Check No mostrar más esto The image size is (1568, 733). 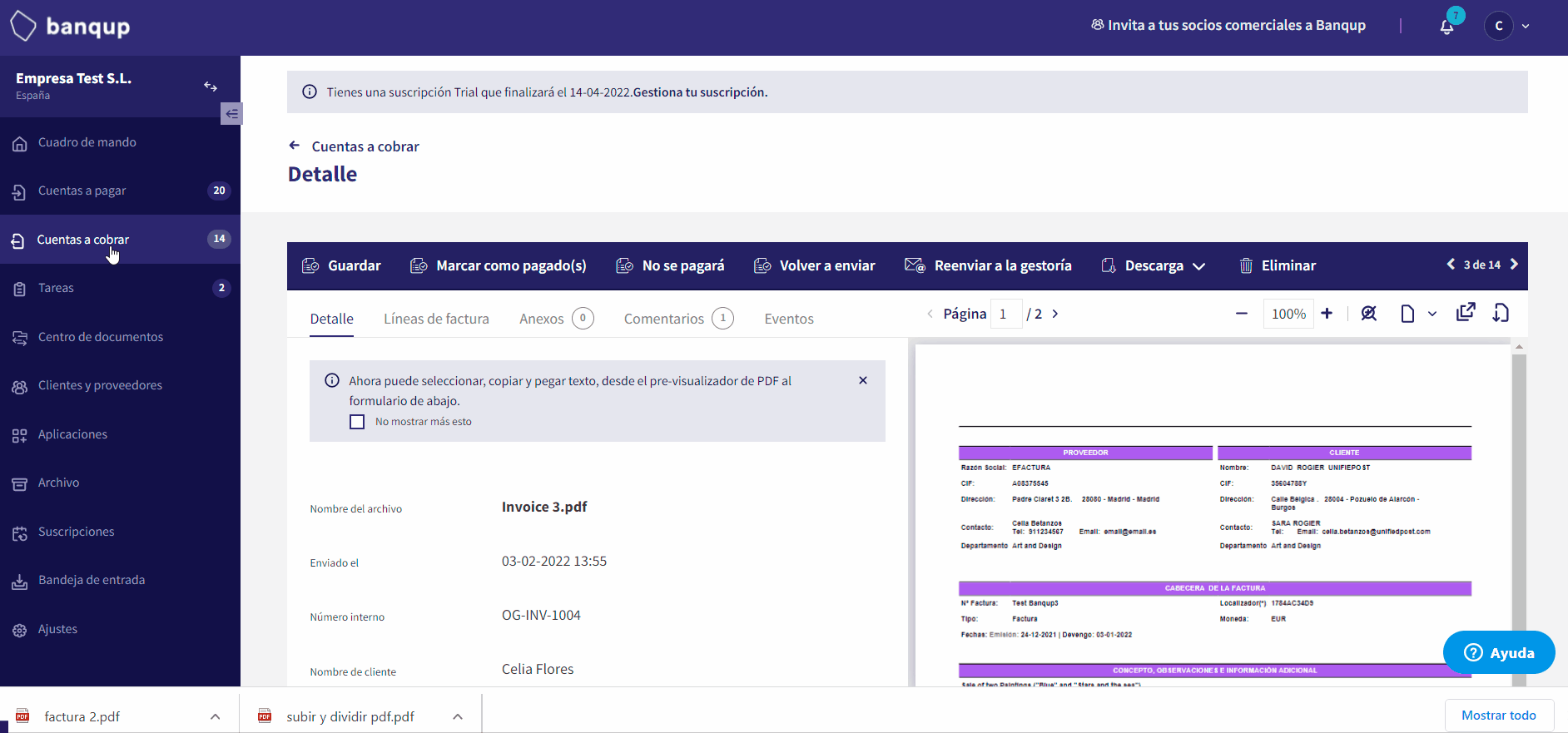click(x=357, y=422)
